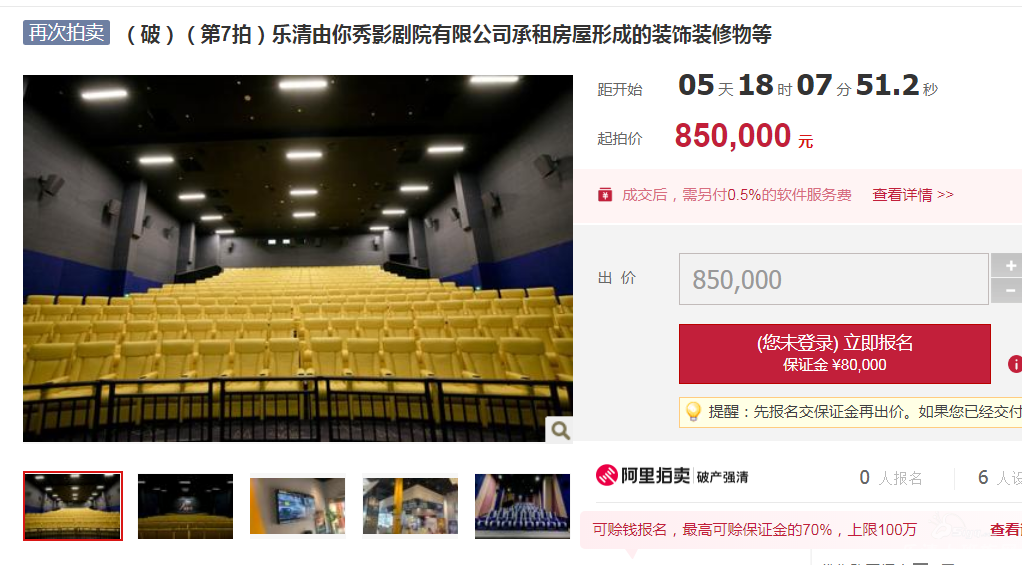Select the third thumbnail showing wall screens
1022x565 pixels.
[x=298, y=506]
